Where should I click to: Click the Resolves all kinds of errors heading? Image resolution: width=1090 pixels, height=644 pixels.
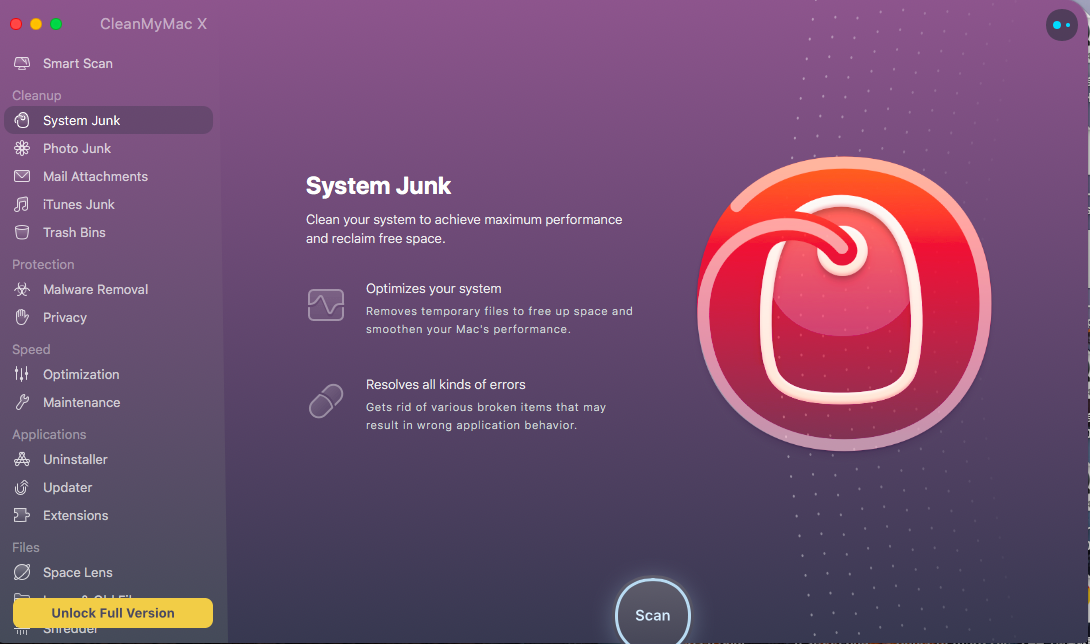(x=446, y=385)
